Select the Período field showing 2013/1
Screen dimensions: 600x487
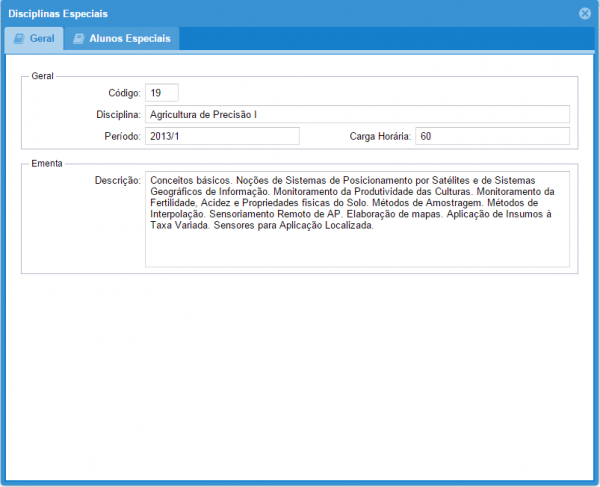pos(222,136)
